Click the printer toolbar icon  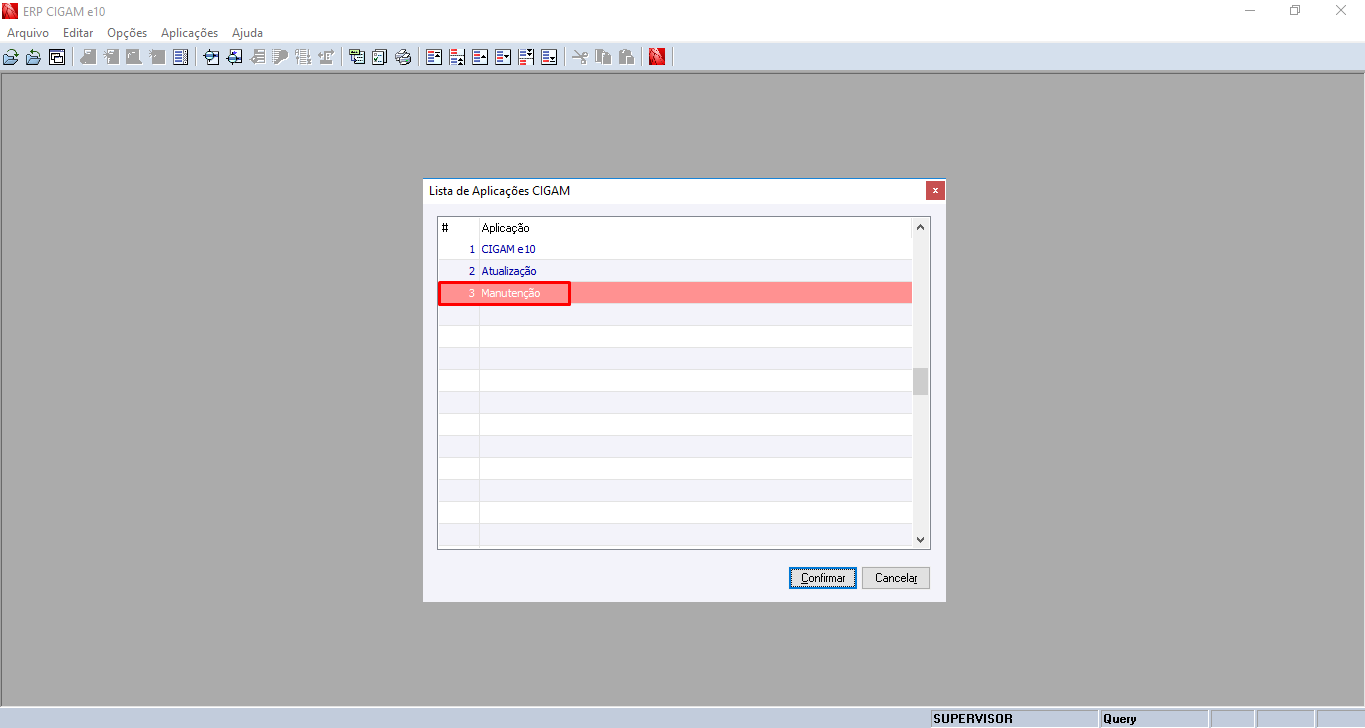[x=403, y=57]
